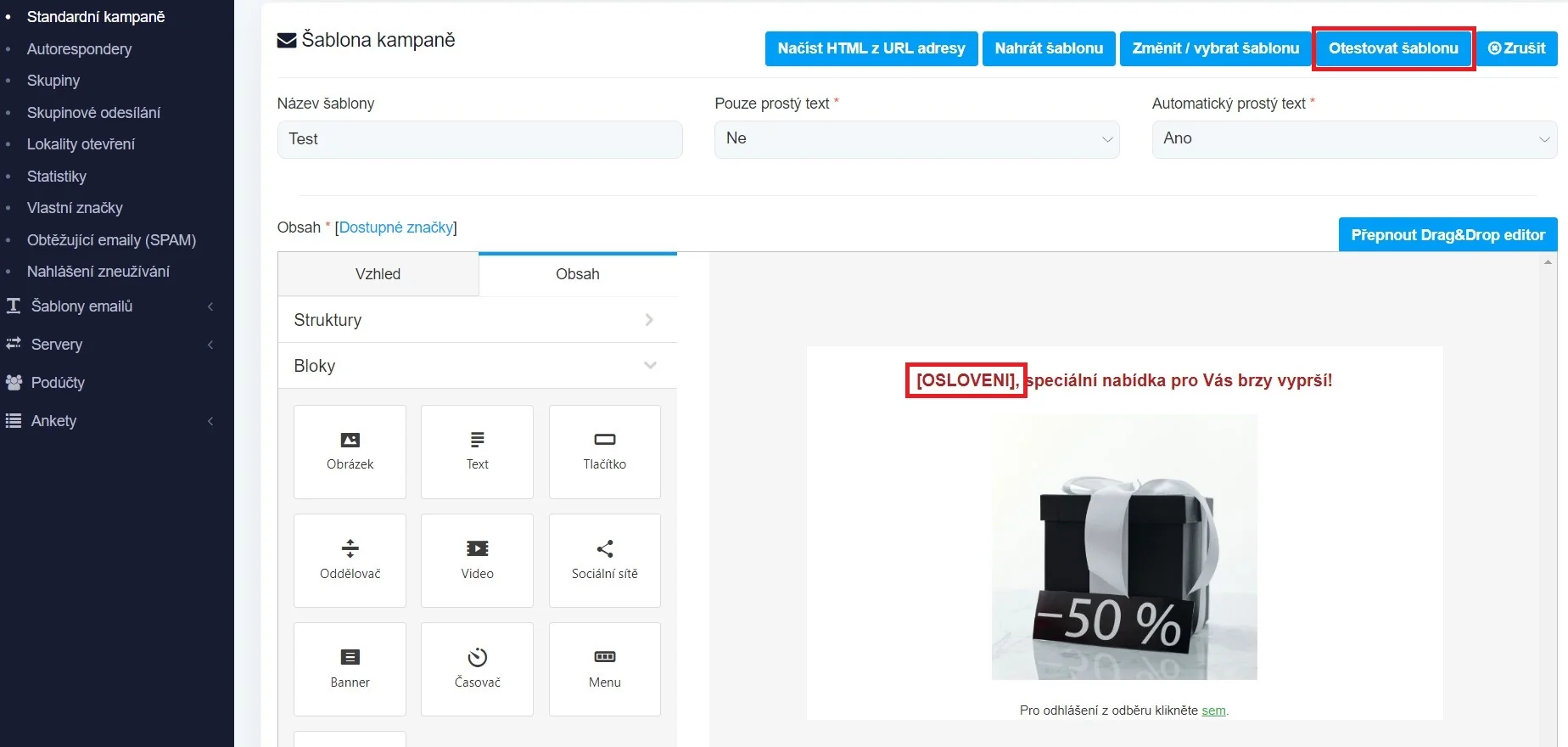Insert a Tlačítko button block
This screenshot has height=747, width=1568.
(x=604, y=451)
